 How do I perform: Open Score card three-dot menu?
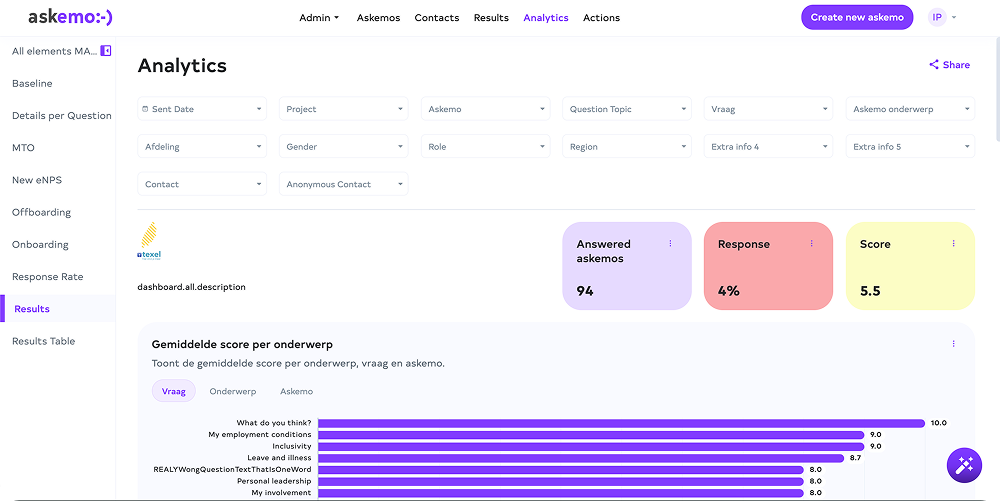(953, 243)
